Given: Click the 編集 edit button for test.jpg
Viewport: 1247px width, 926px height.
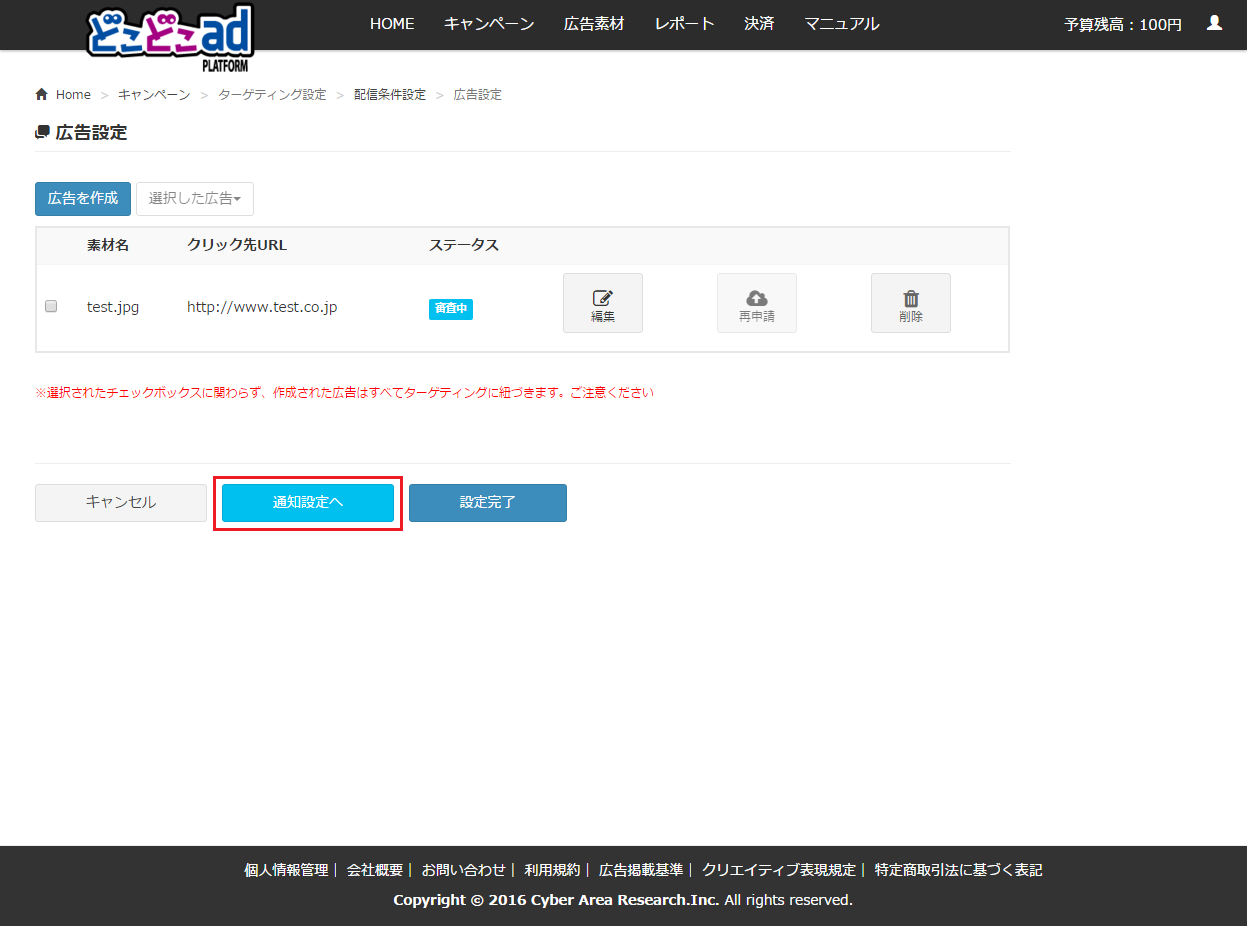Looking at the screenshot, I should click(x=603, y=303).
